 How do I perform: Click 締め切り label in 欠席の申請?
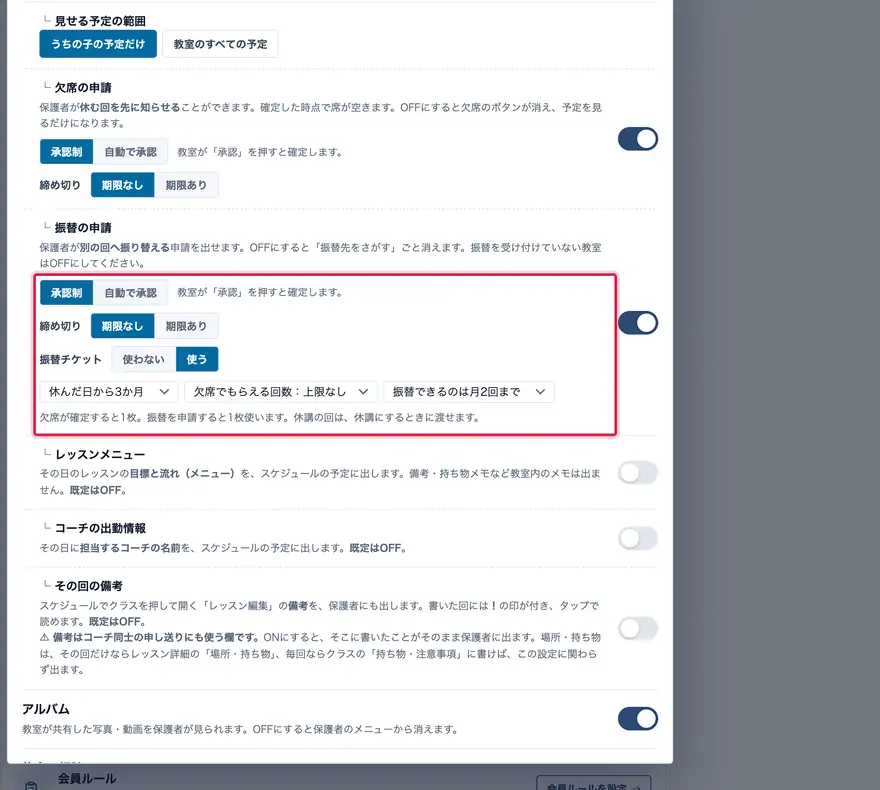point(60,185)
